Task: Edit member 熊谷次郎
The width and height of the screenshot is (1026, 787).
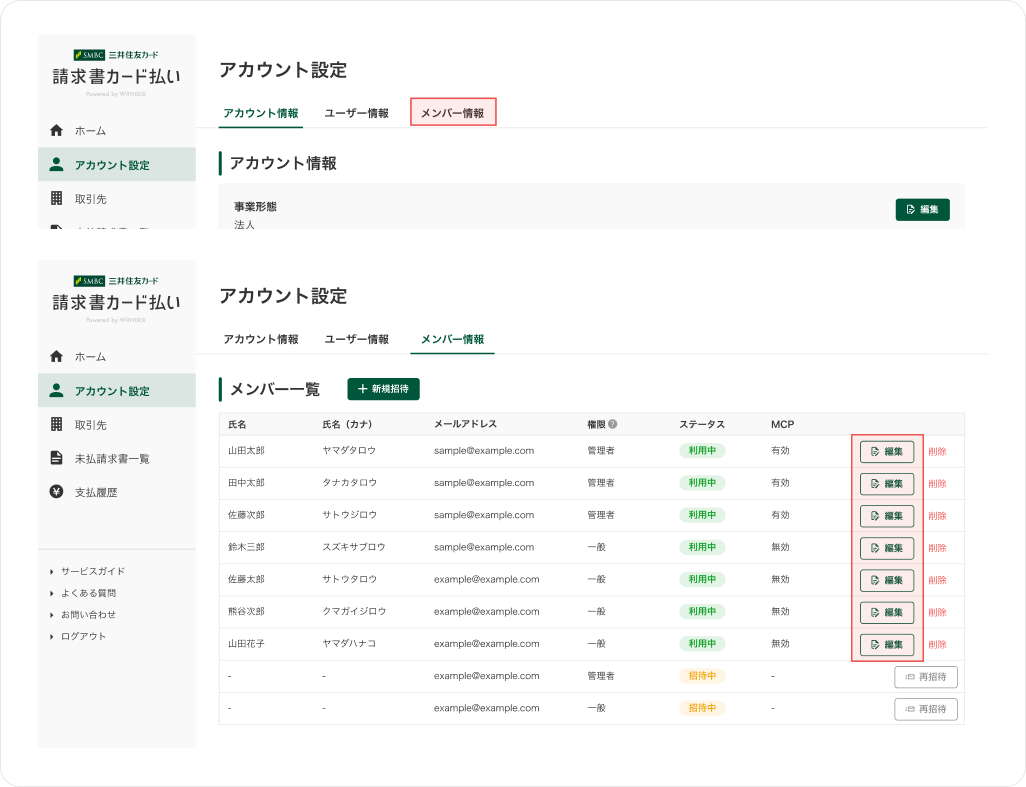Action: pos(887,612)
